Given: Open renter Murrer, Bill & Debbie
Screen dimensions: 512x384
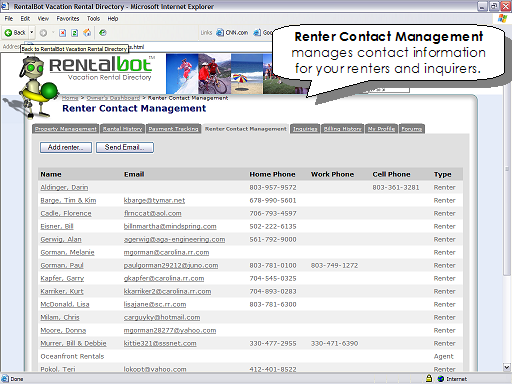Looking at the screenshot, I should (x=73, y=343).
